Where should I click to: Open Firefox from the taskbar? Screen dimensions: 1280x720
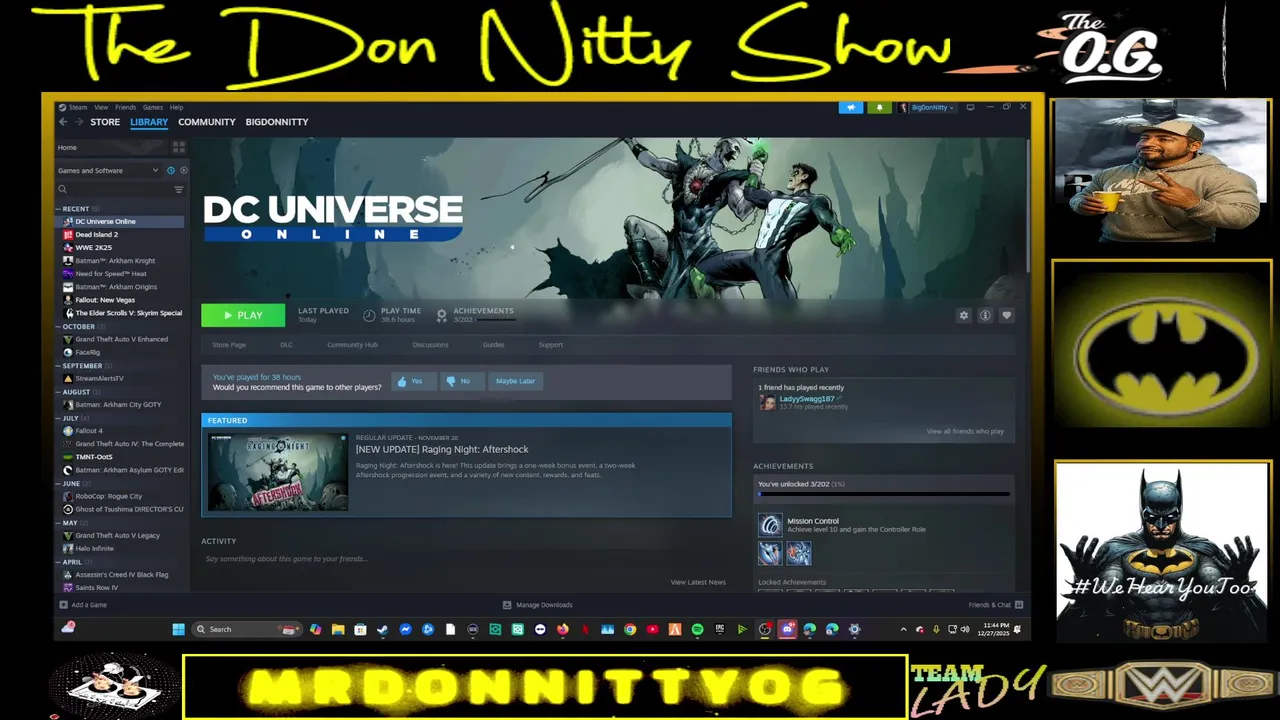click(562, 629)
